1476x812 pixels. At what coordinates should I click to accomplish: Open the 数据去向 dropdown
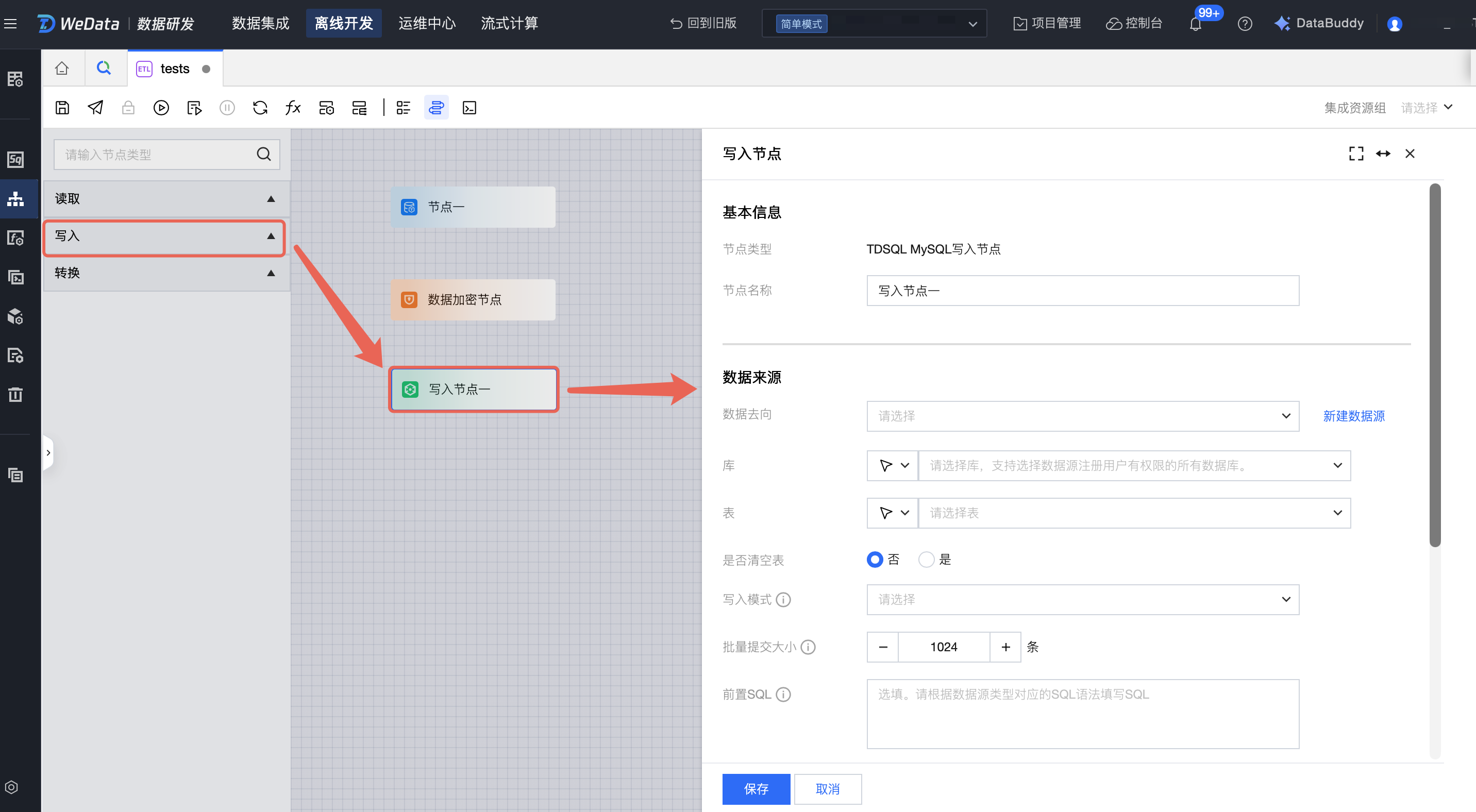click(x=1082, y=416)
